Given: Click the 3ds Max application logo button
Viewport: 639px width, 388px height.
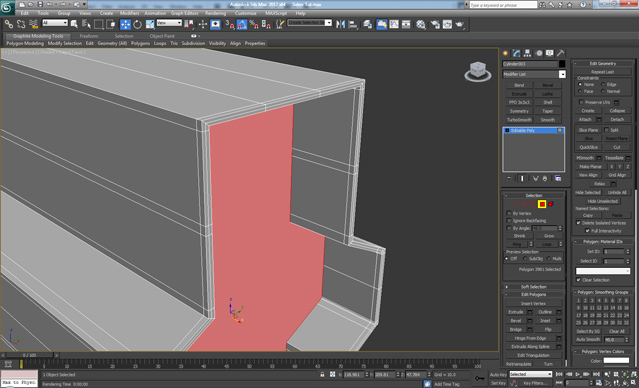Looking at the screenshot, I should coord(7,7).
